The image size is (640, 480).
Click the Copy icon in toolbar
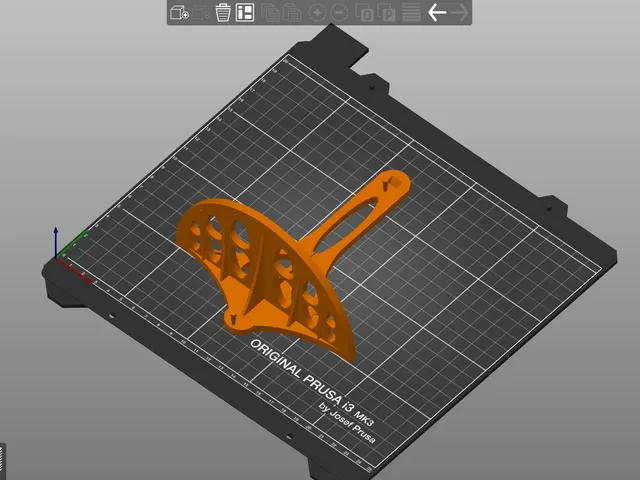tap(270, 13)
